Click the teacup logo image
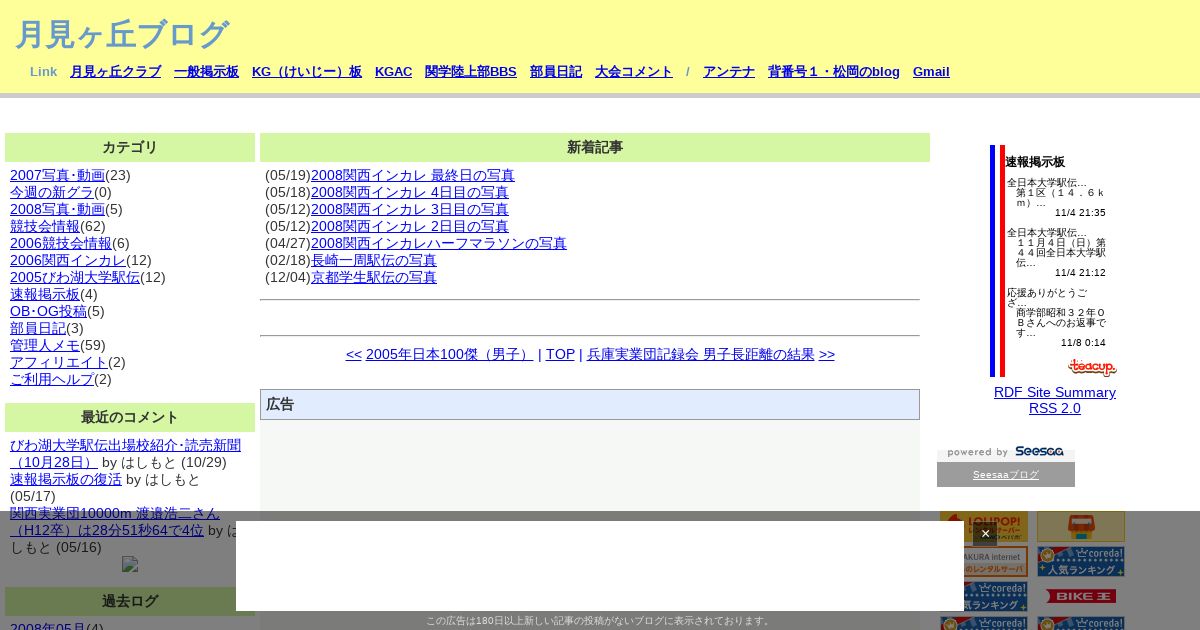 pyautogui.click(x=1092, y=367)
